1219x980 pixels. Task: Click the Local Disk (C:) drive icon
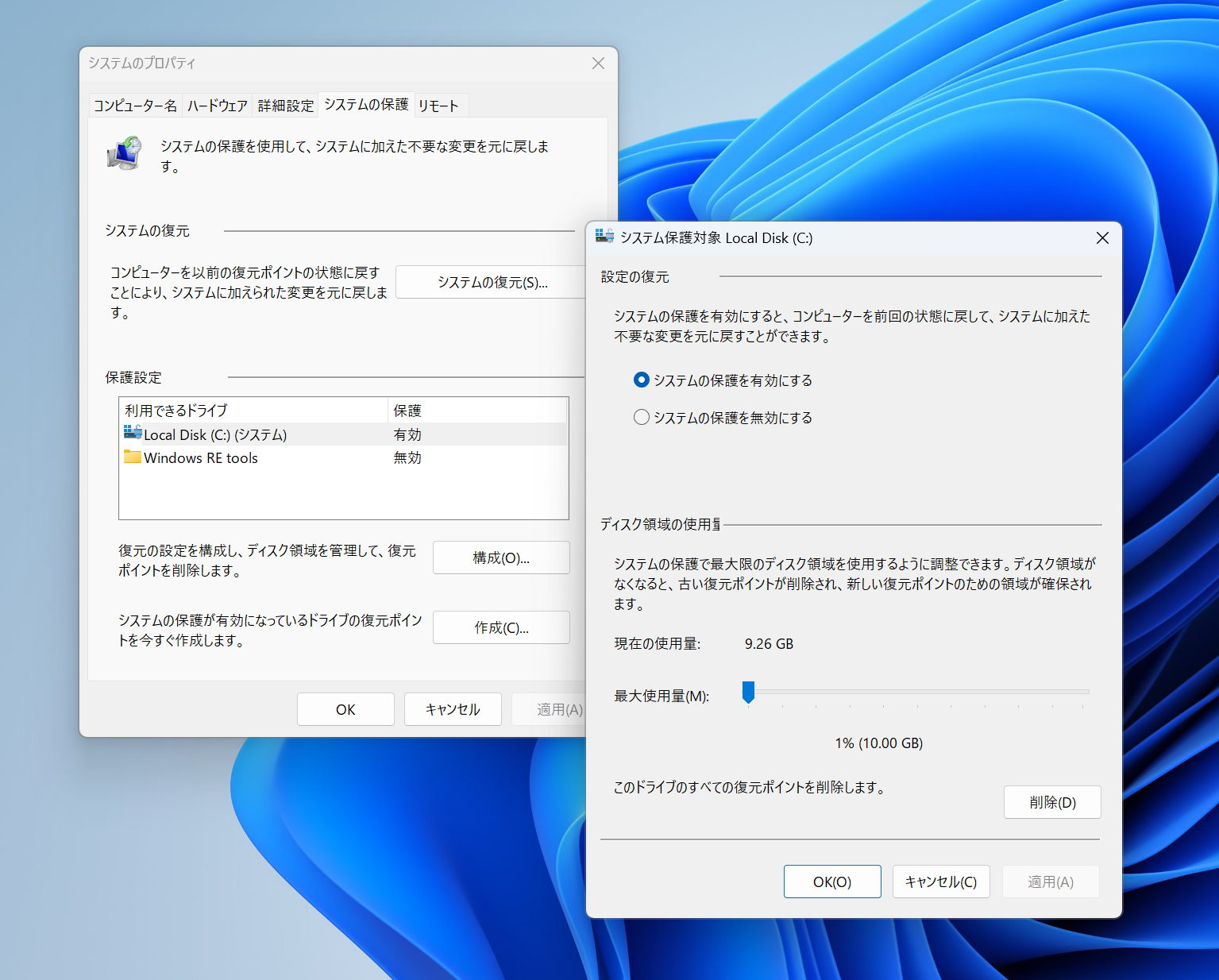[x=132, y=434]
